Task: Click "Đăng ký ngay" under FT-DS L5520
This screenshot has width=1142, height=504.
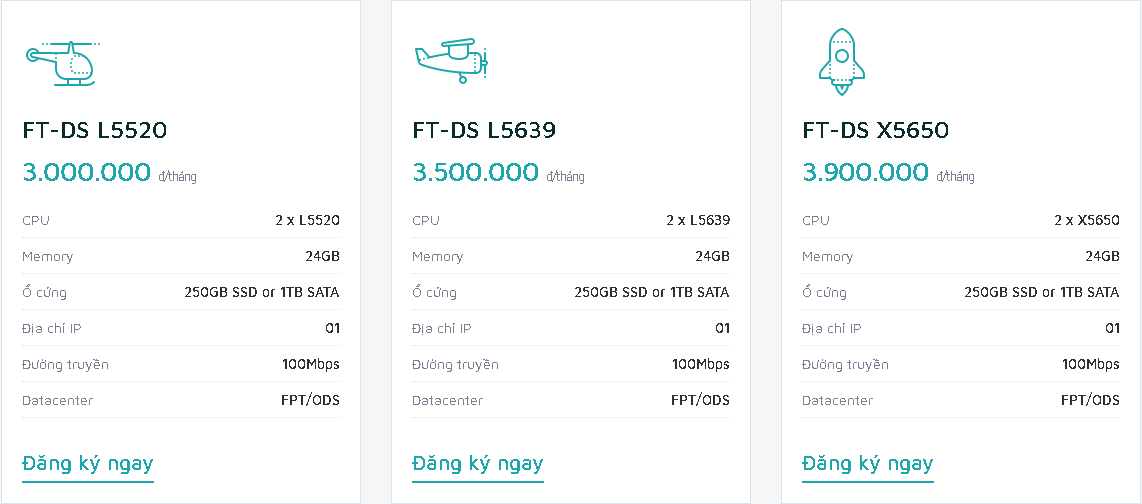Action: (x=88, y=463)
